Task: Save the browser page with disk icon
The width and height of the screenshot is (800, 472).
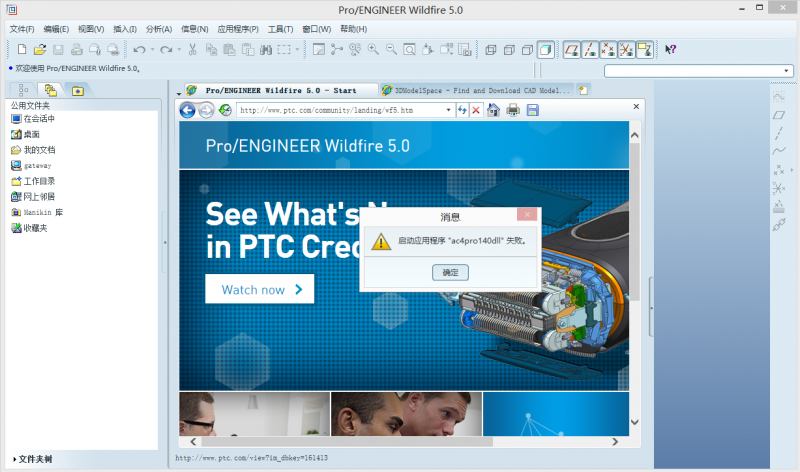Action: [x=533, y=110]
